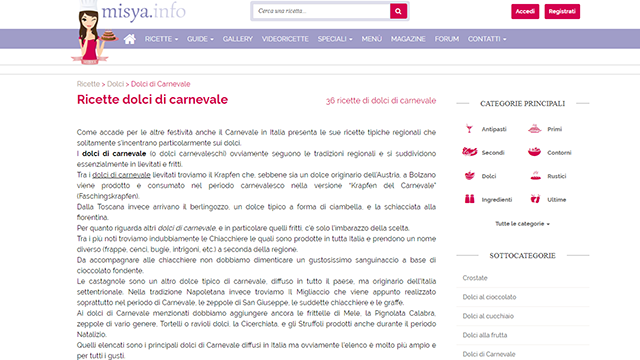Click Ricette breadcrumb link
The height and width of the screenshot is (360, 640).
(88, 84)
